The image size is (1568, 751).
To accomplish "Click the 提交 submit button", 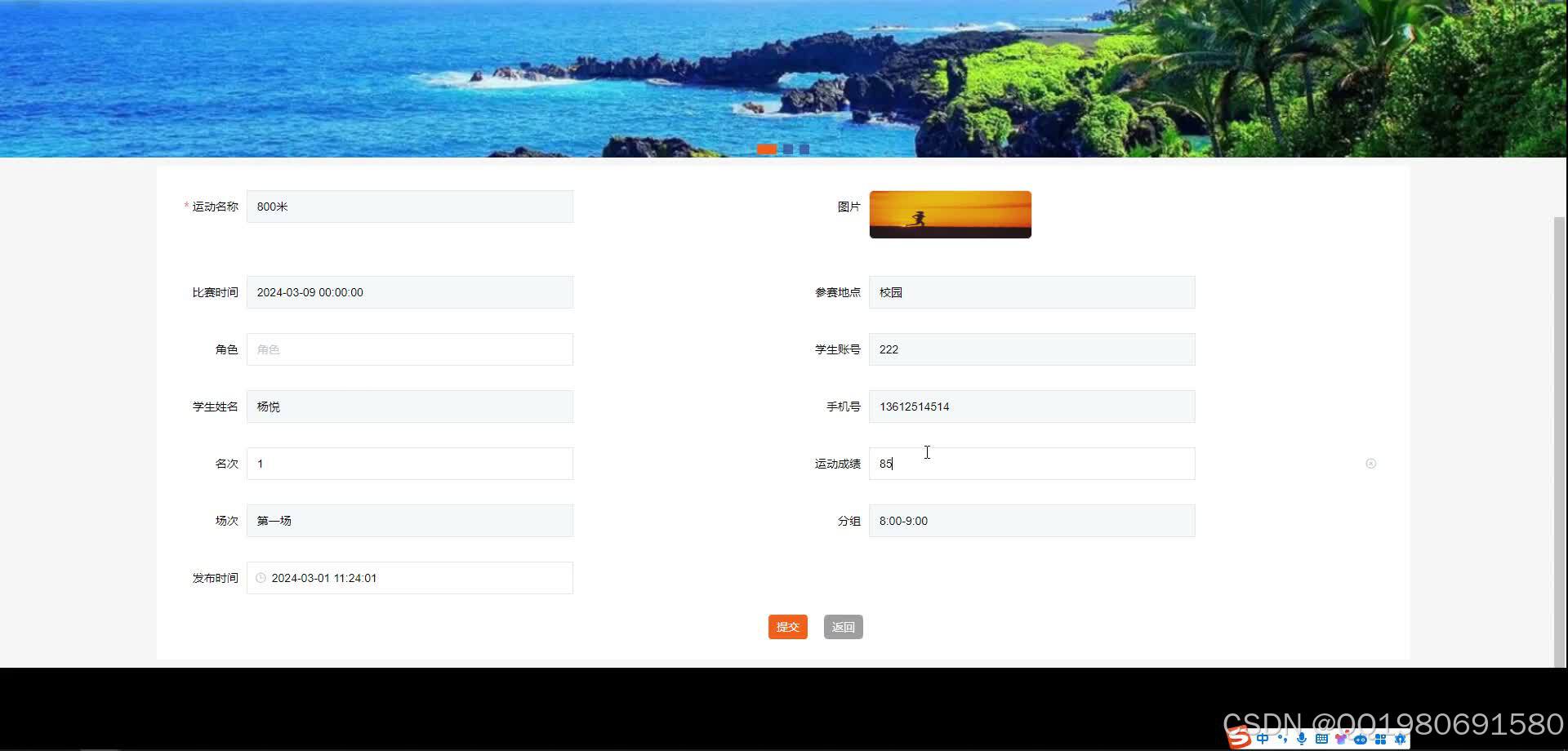I will (788, 627).
